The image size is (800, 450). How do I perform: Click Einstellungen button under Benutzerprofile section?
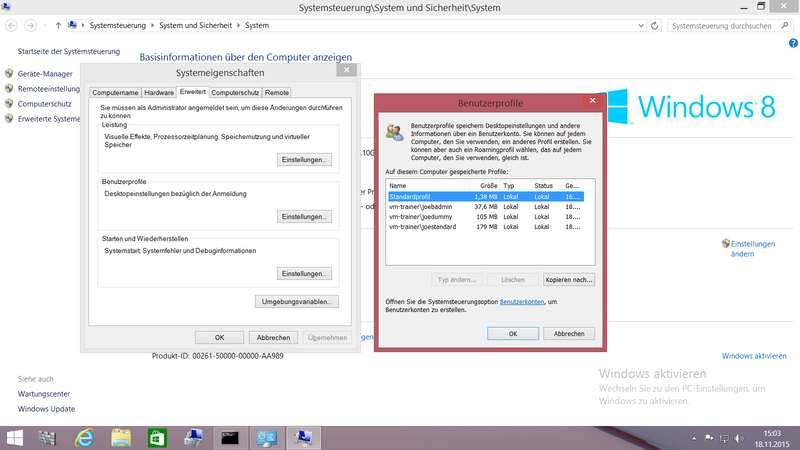(304, 217)
